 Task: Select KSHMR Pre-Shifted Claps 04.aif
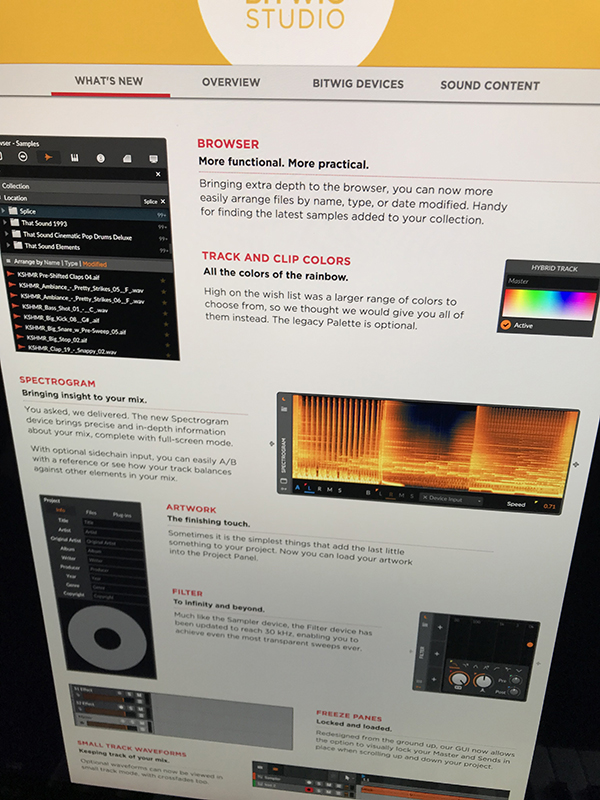coord(59,277)
